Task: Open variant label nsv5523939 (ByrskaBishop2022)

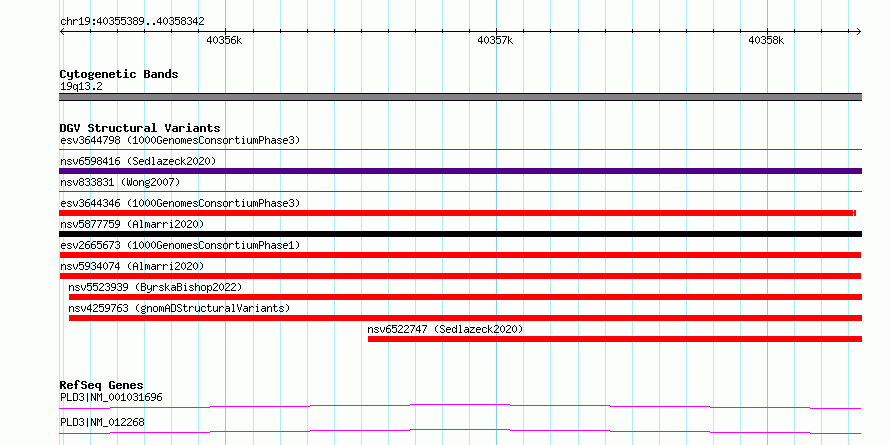Action: tap(155, 287)
